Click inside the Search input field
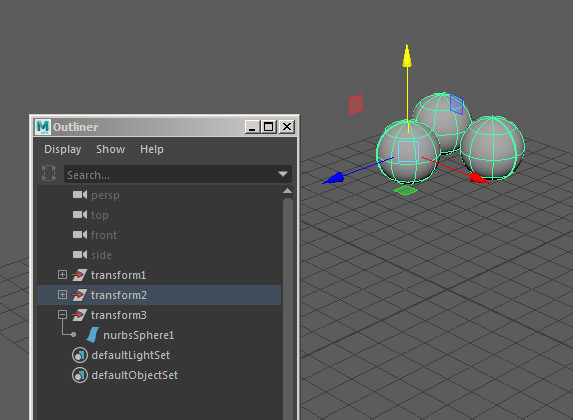This screenshot has width=573, height=420. point(170,174)
